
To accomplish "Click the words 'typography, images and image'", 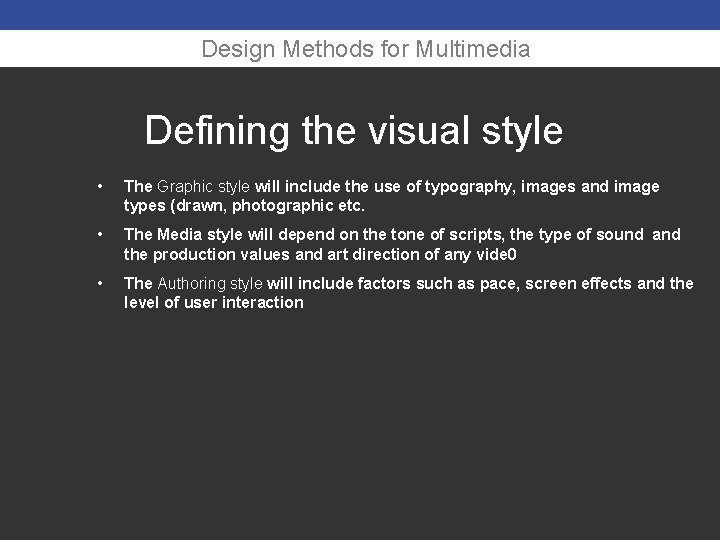I will [x=542, y=187].
